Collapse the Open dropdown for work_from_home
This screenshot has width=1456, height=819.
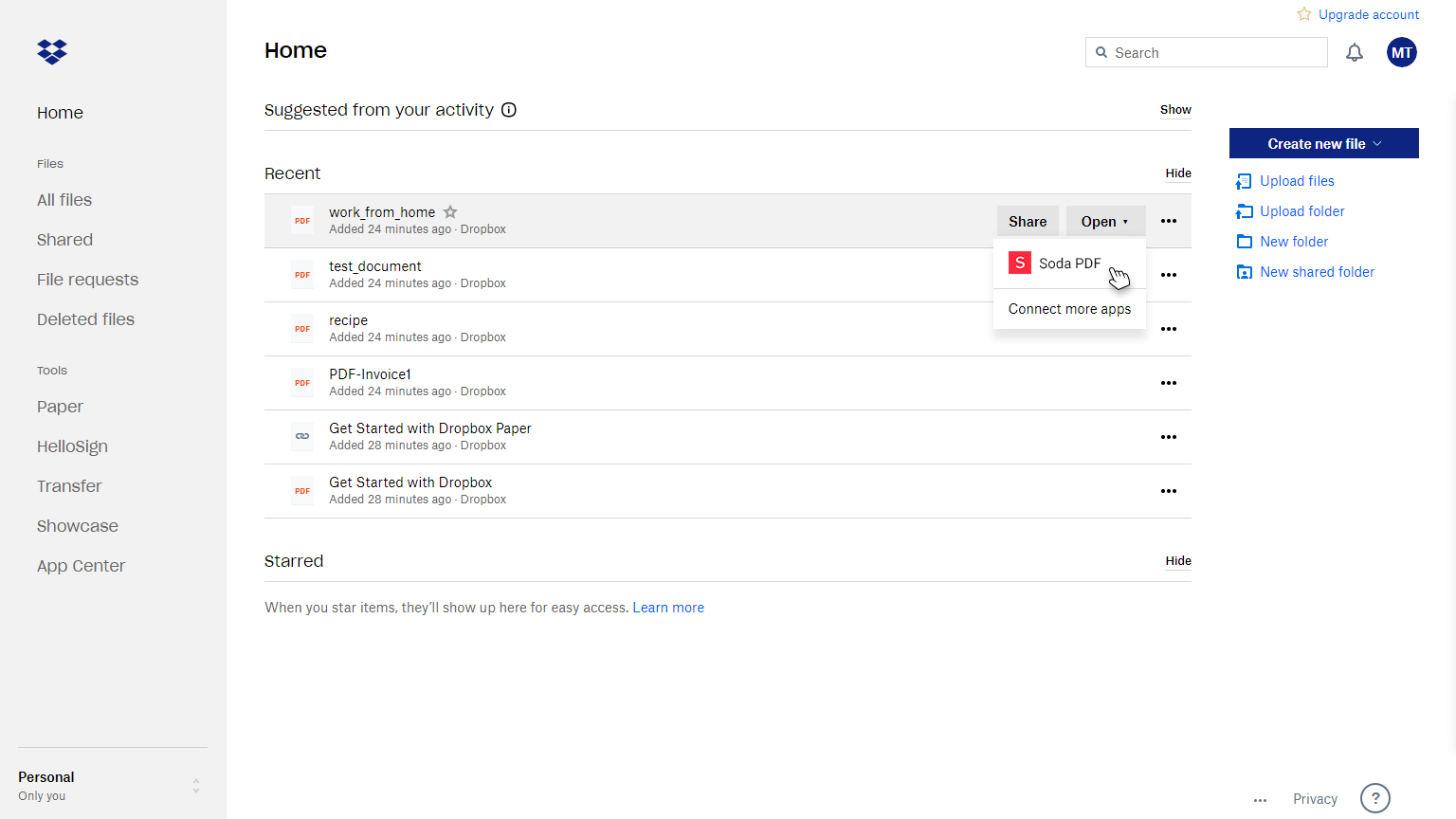tap(1105, 222)
